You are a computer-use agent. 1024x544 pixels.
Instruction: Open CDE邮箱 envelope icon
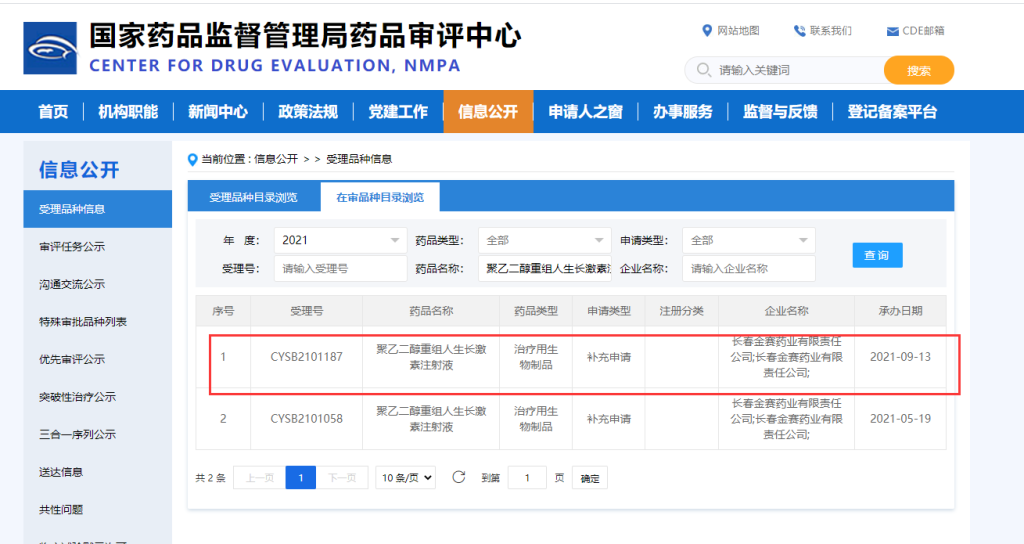pos(892,31)
